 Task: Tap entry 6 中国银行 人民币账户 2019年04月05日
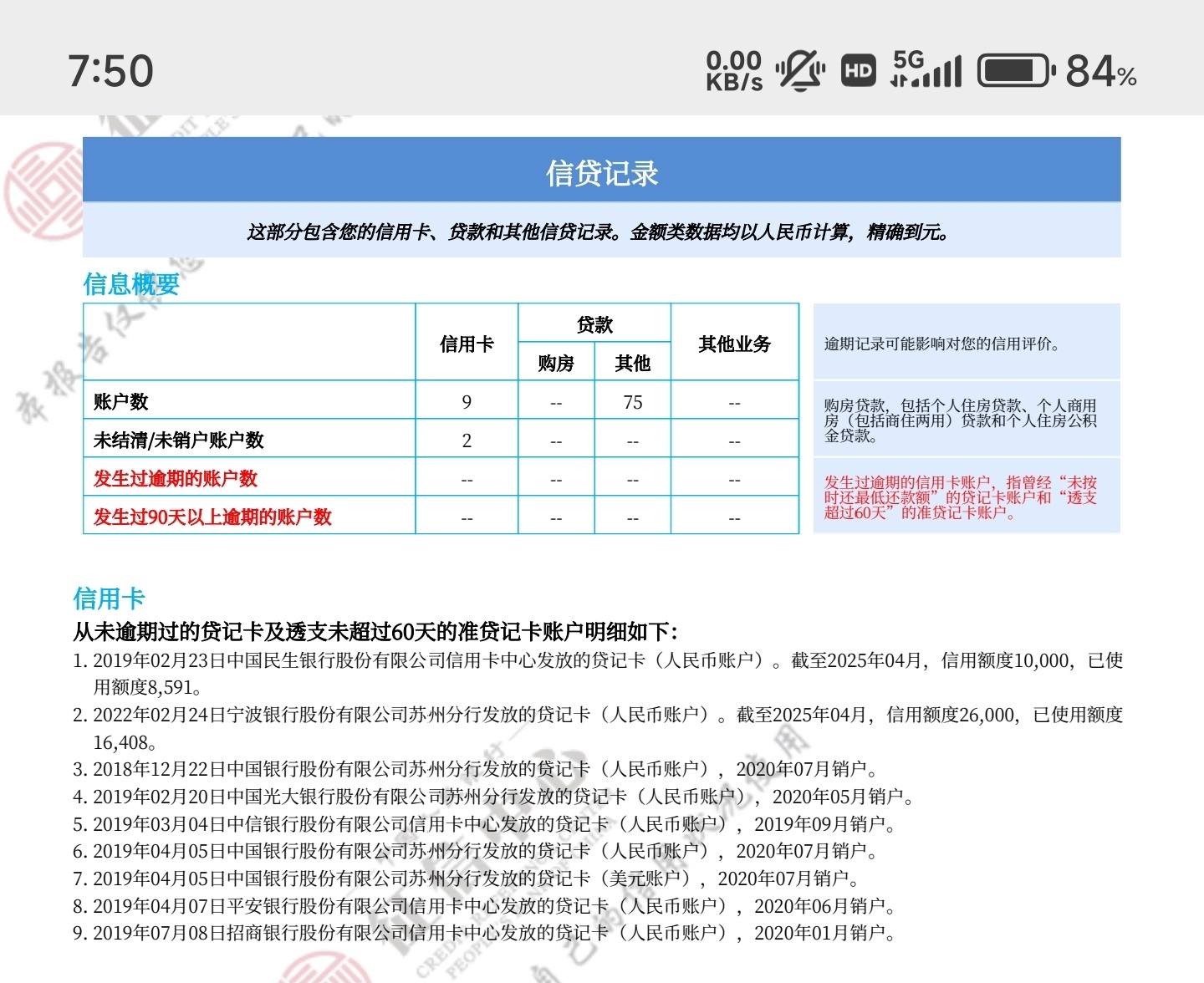475,851
